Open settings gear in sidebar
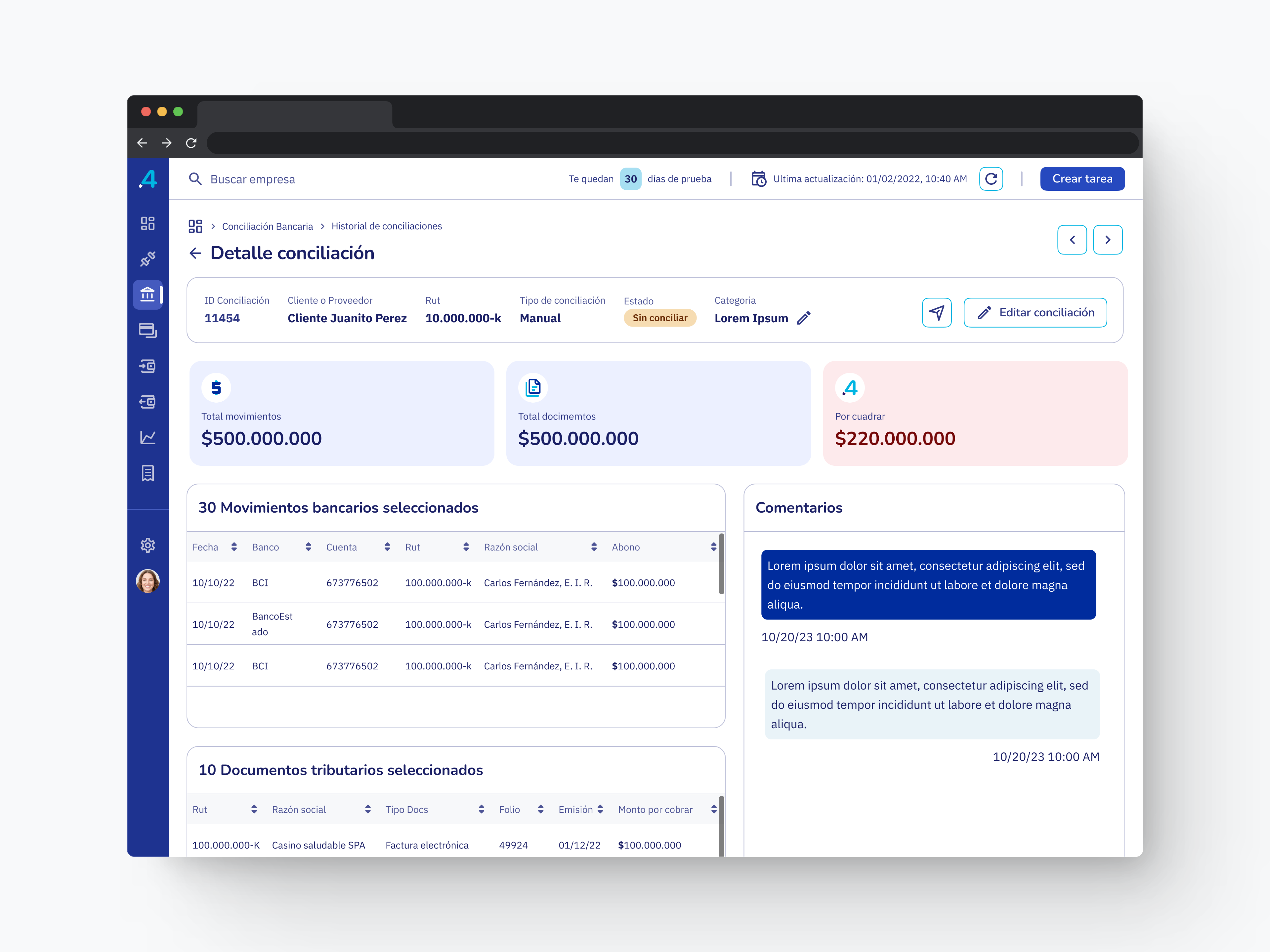 coord(148,545)
